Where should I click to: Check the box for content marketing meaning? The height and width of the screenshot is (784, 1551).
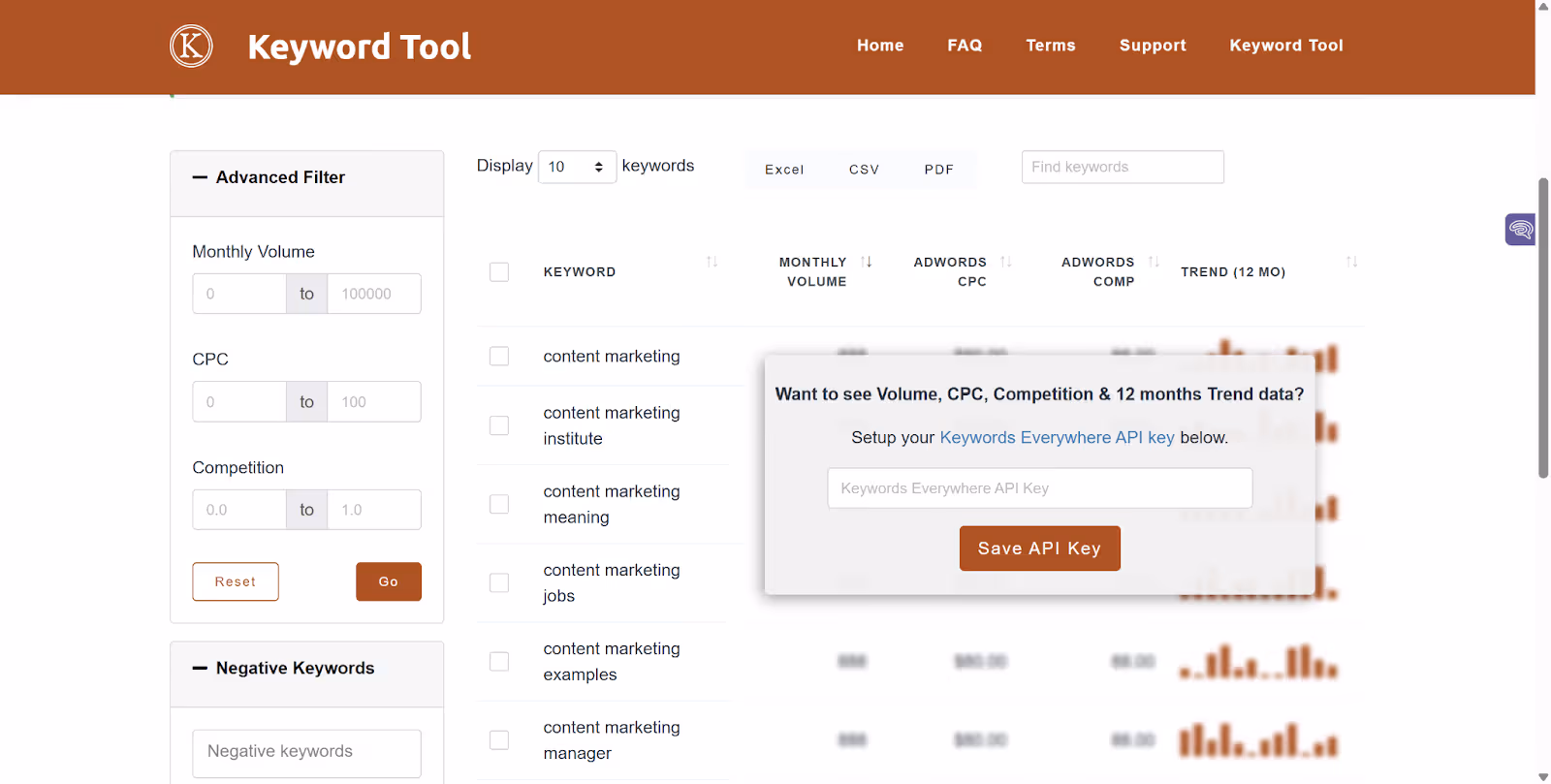coord(499,504)
